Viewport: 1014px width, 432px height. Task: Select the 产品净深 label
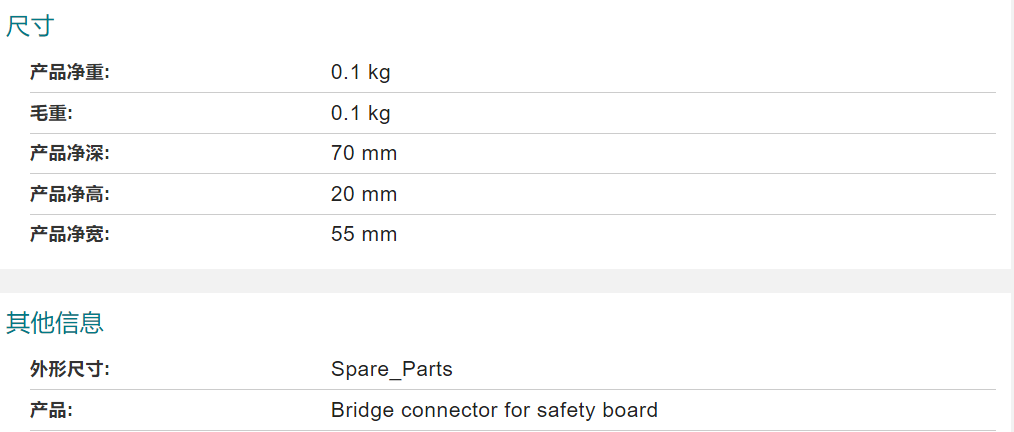tap(70, 153)
